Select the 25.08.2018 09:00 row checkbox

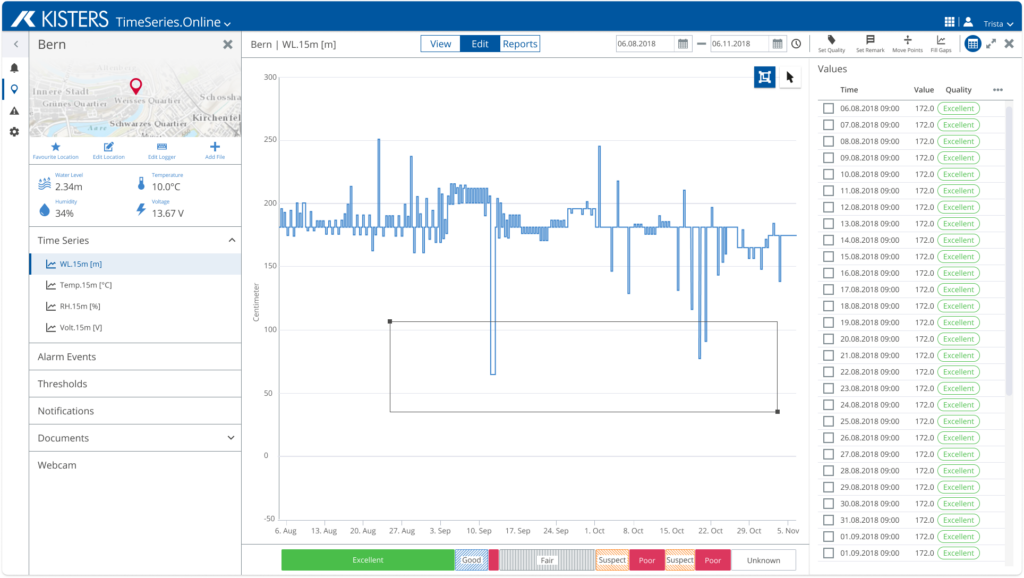827,421
